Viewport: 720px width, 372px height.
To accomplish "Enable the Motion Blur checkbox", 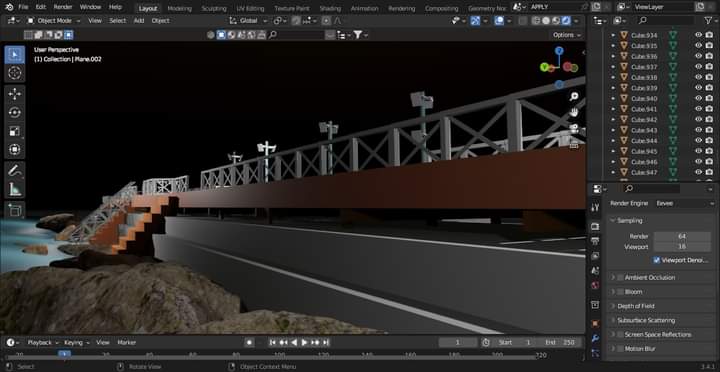I will (x=620, y=349).
